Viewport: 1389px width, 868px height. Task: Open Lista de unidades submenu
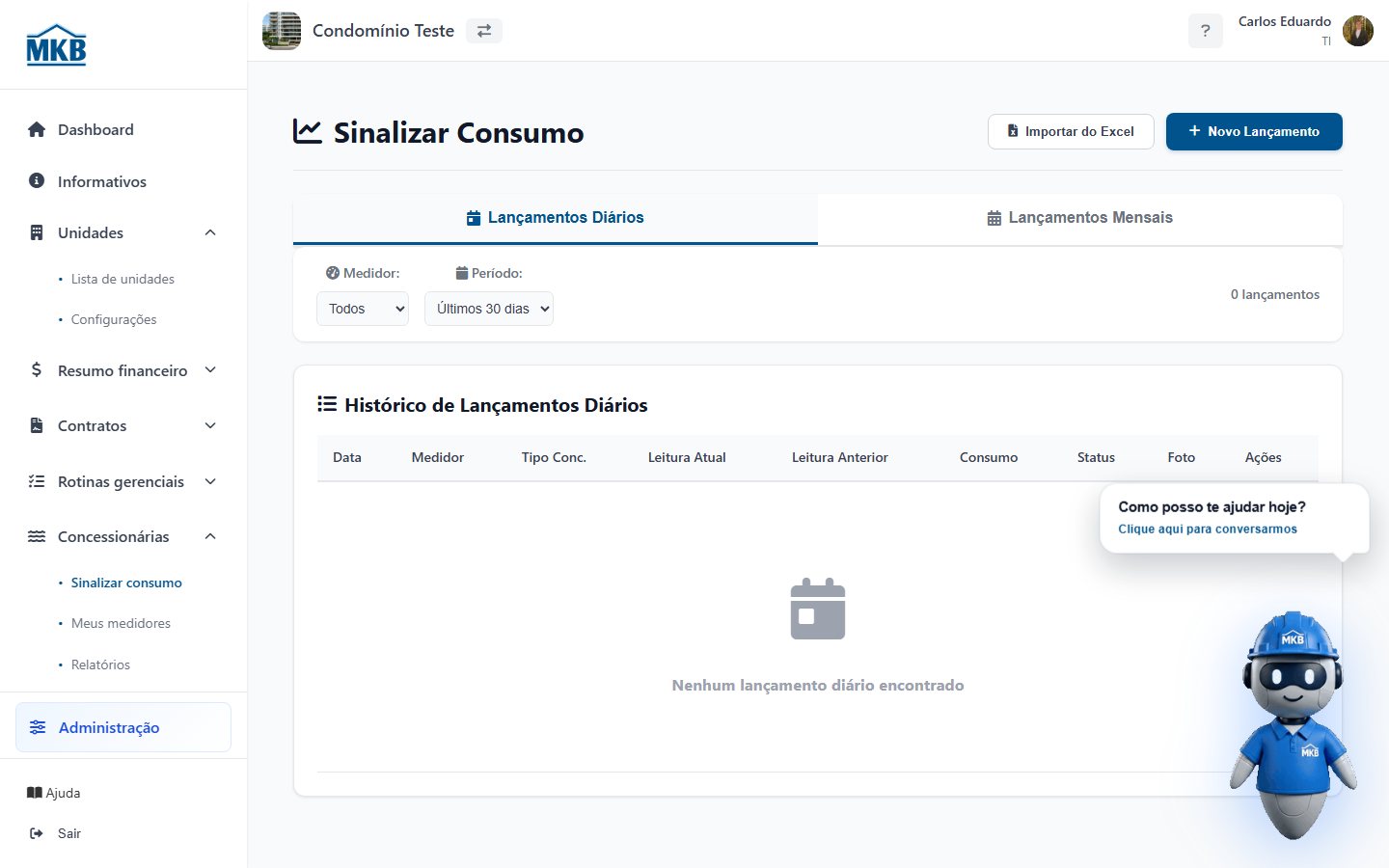pyautogui.click(x=123, y=279)
